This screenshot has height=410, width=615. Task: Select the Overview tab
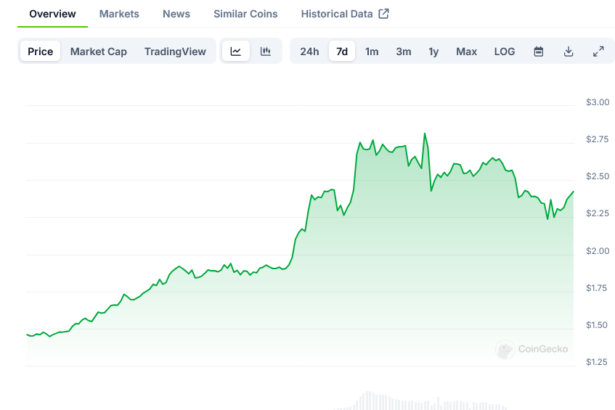pos(52,14)
